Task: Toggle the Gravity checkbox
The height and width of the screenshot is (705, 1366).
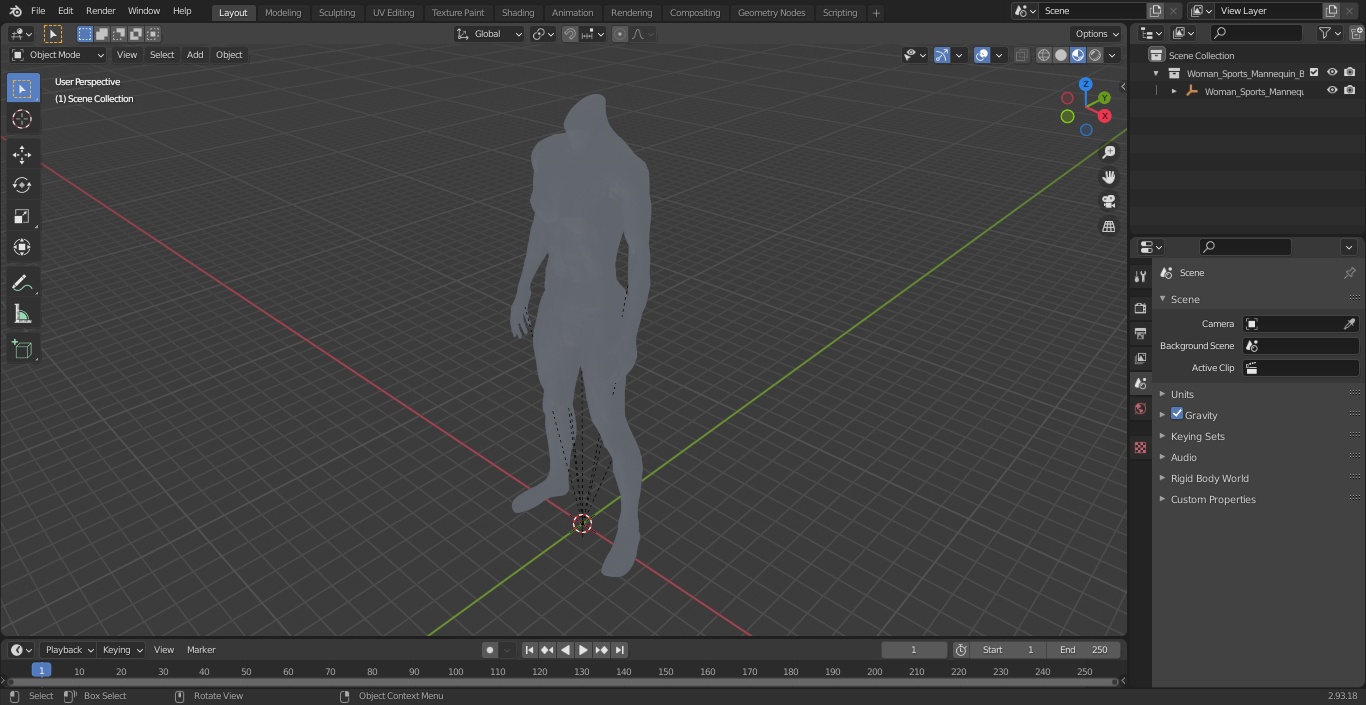Action: tap(1177, 414)
